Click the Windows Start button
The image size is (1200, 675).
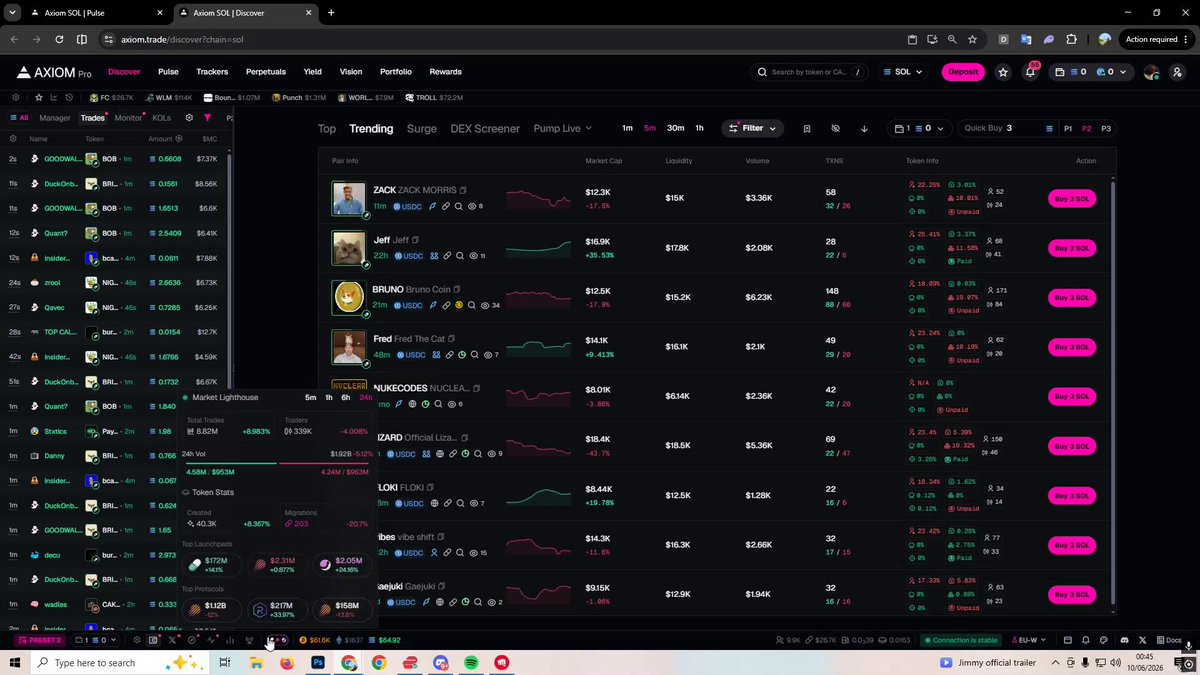coord(15,663)
